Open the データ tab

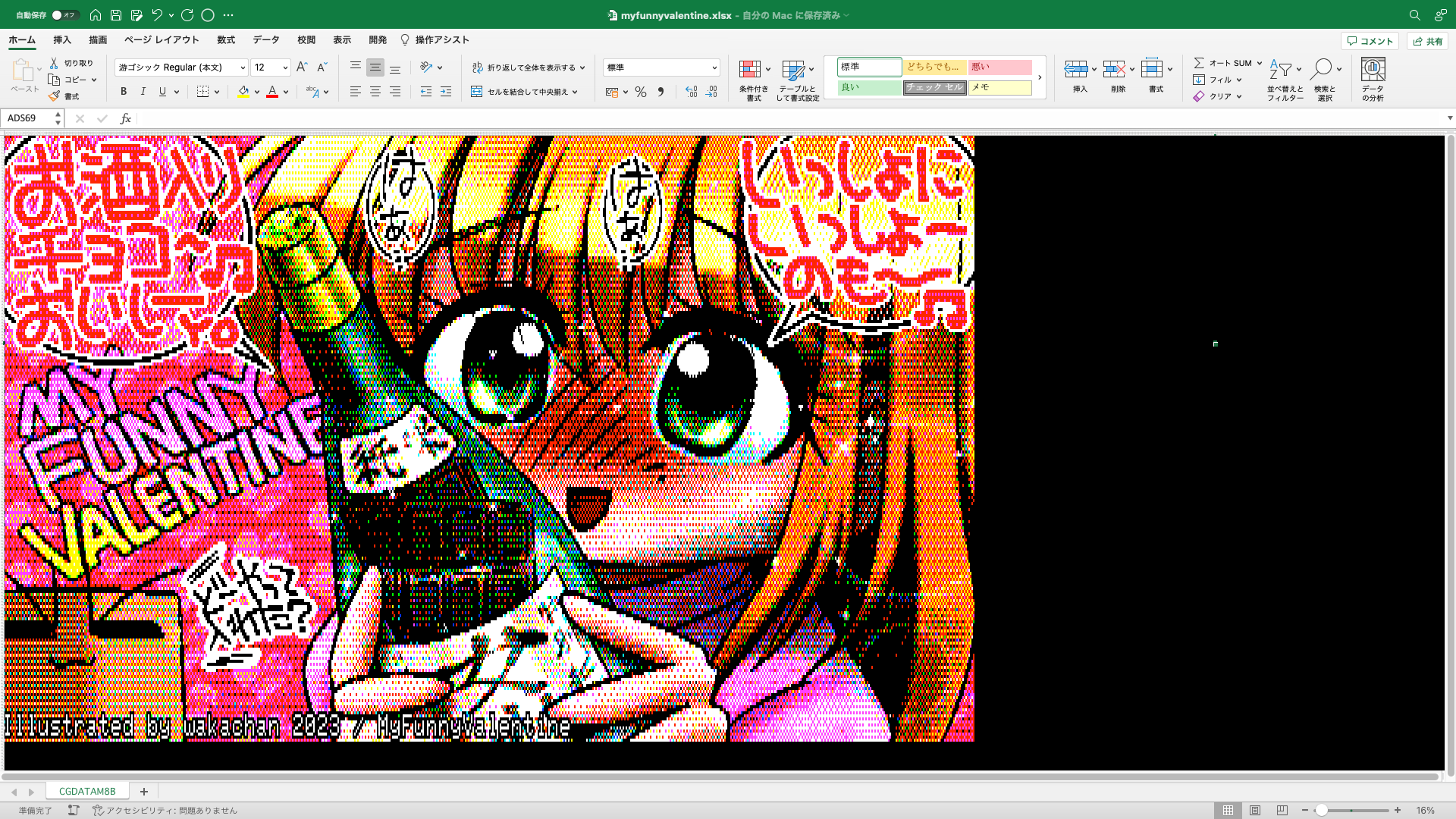(266, 40)
